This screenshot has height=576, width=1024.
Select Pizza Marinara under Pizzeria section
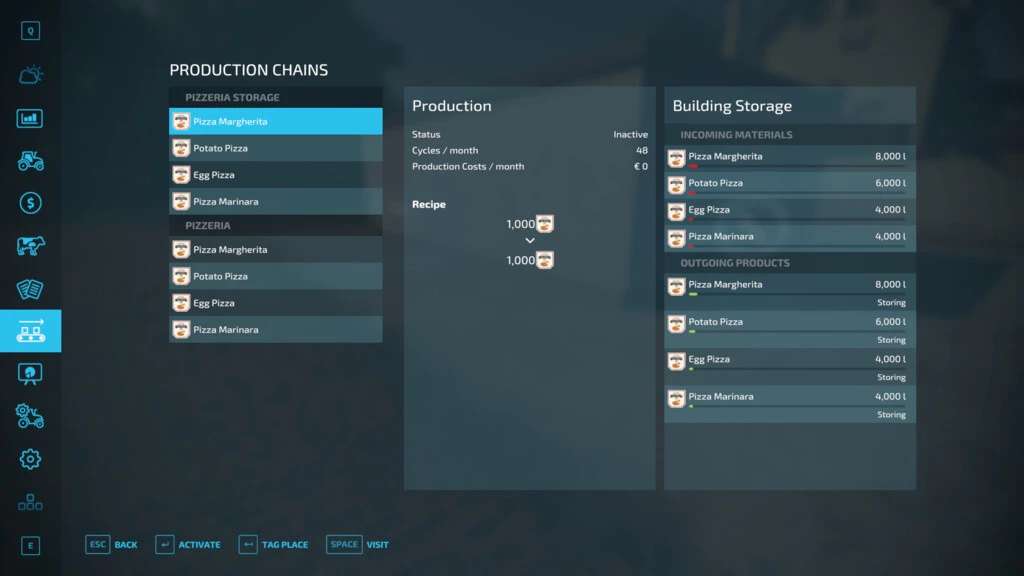[x=275, y=330]
